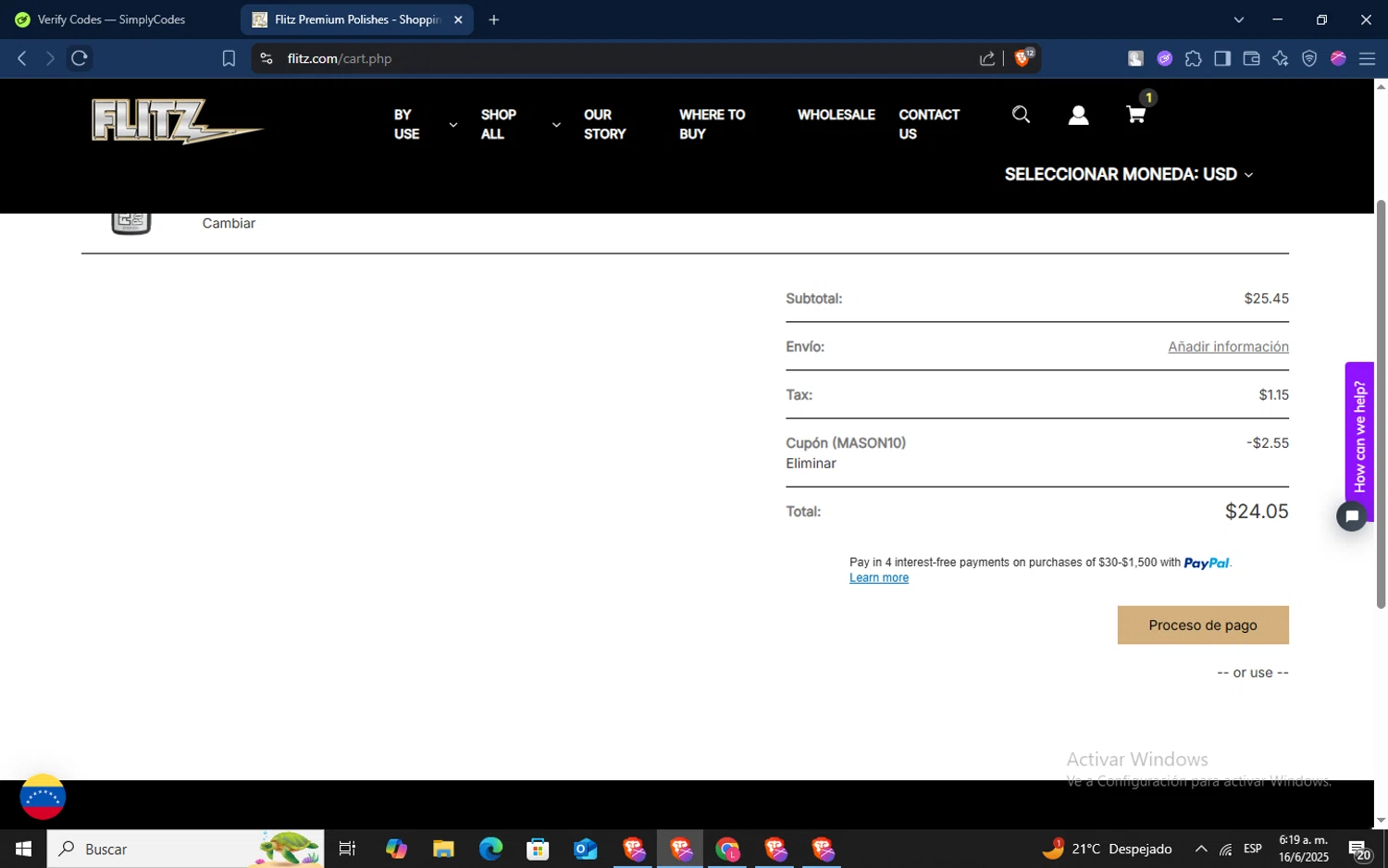
Task: Click the network Wi-Fi tray icon
Action: 1225,849
